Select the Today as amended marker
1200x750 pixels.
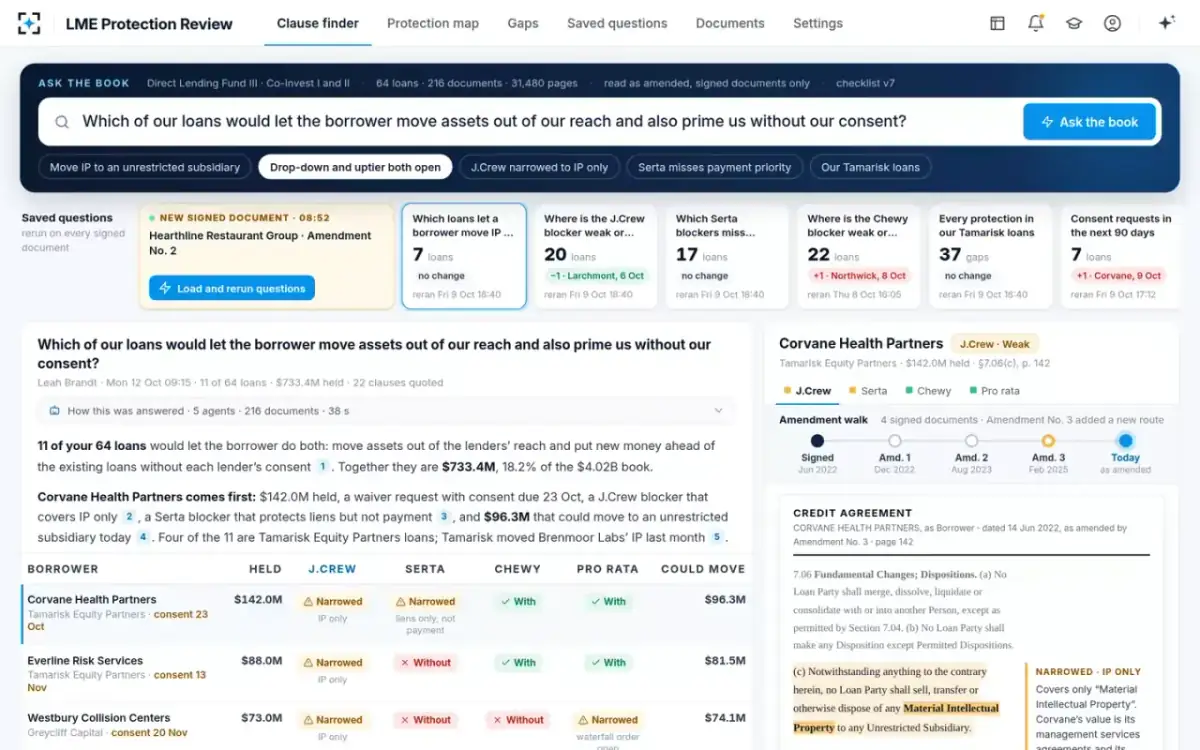coord(1125,441)
